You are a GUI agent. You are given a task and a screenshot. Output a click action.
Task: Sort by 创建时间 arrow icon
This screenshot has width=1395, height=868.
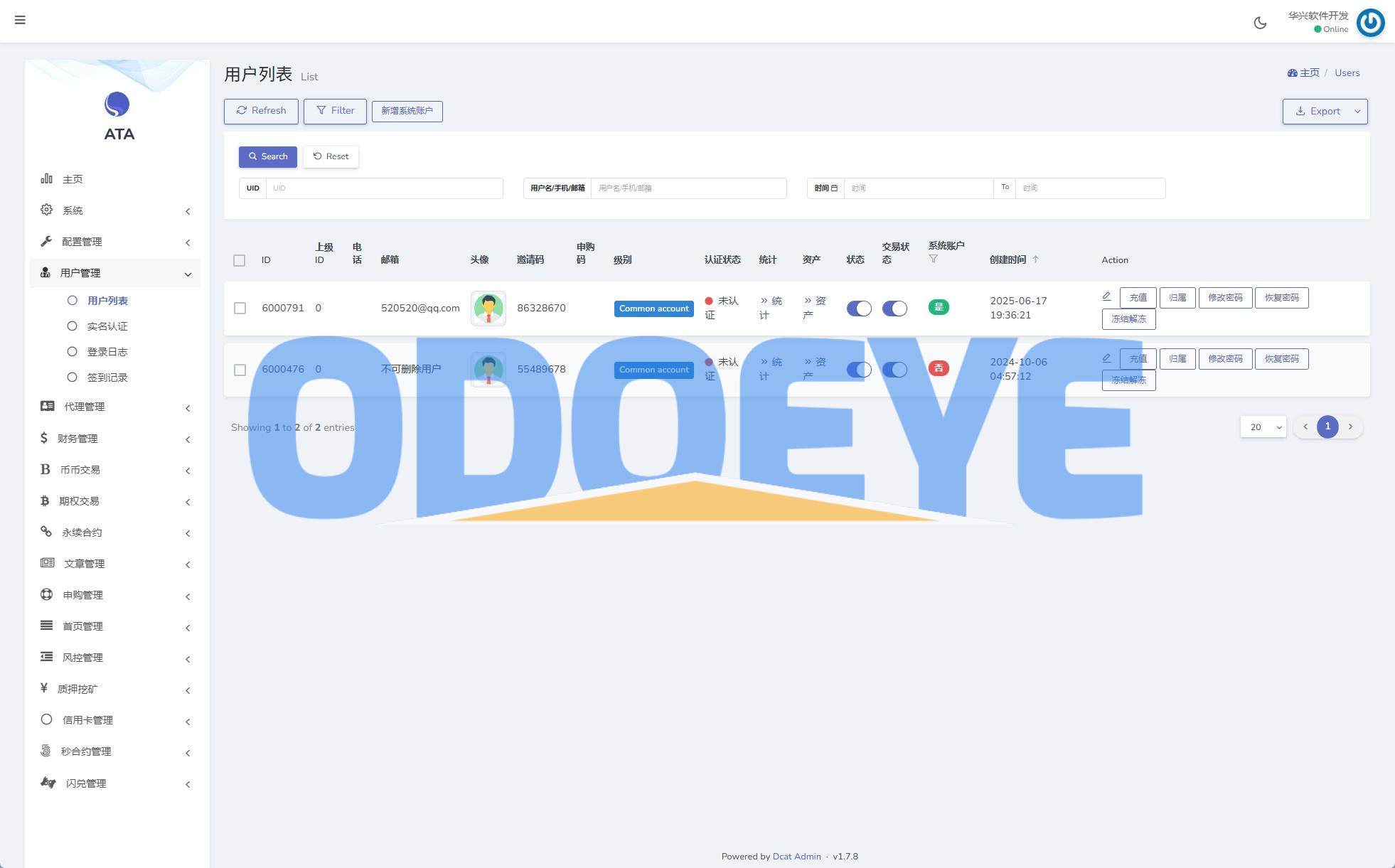pos(1036,259)
